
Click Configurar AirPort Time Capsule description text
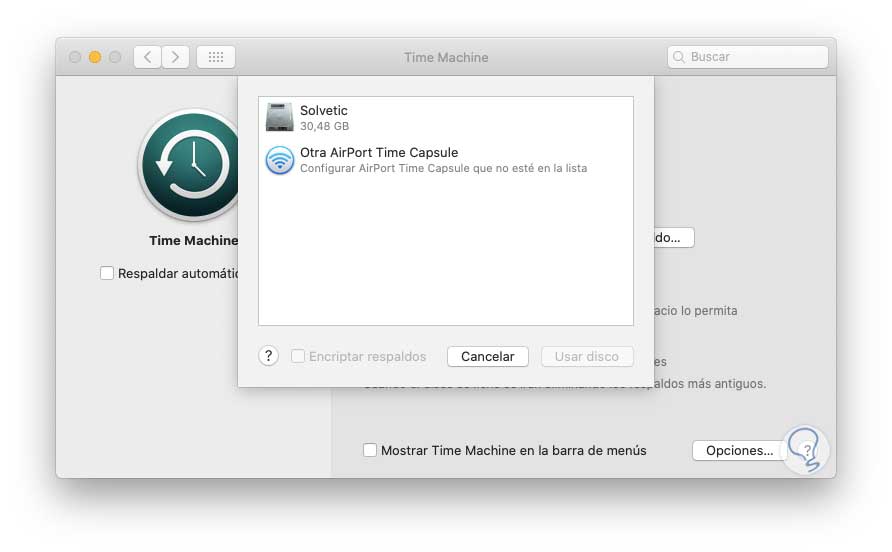tap(443, 168)
